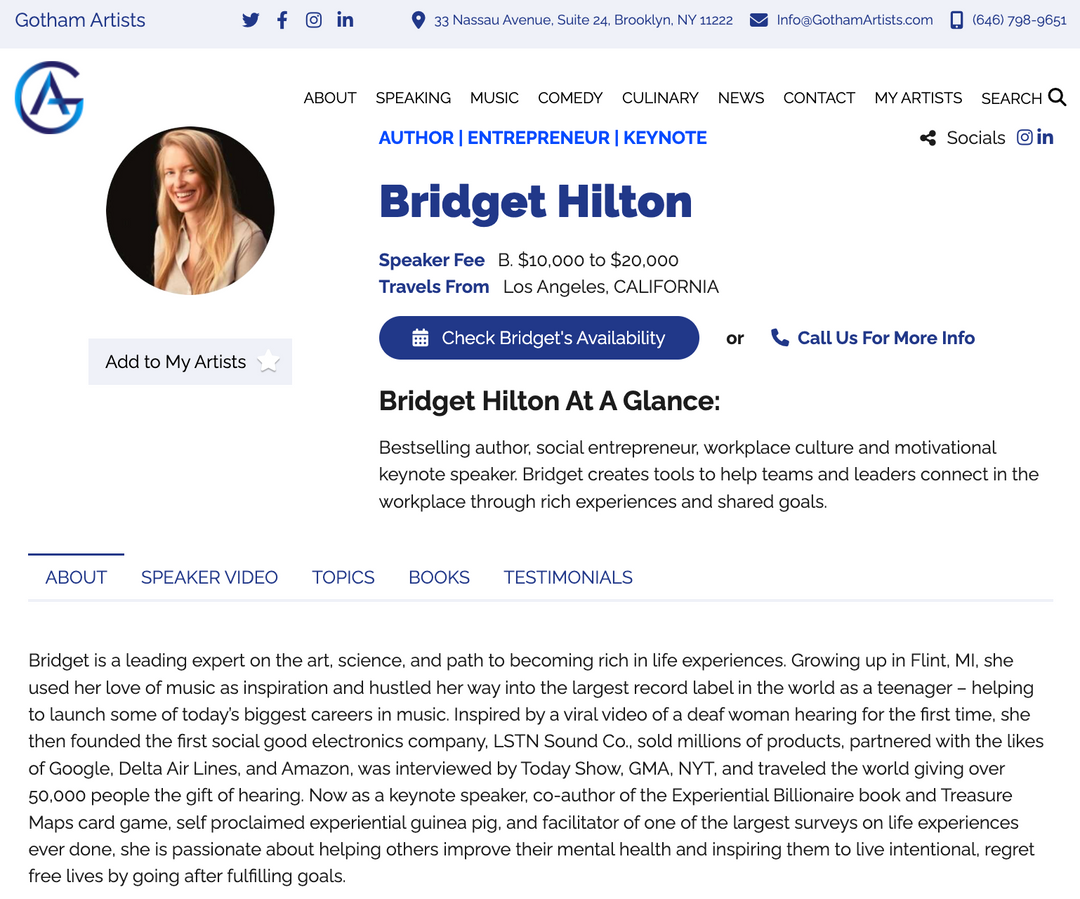Click the Gotham Artists AG logo
Screen dimensions: 1080x899
tap(49, 97)
